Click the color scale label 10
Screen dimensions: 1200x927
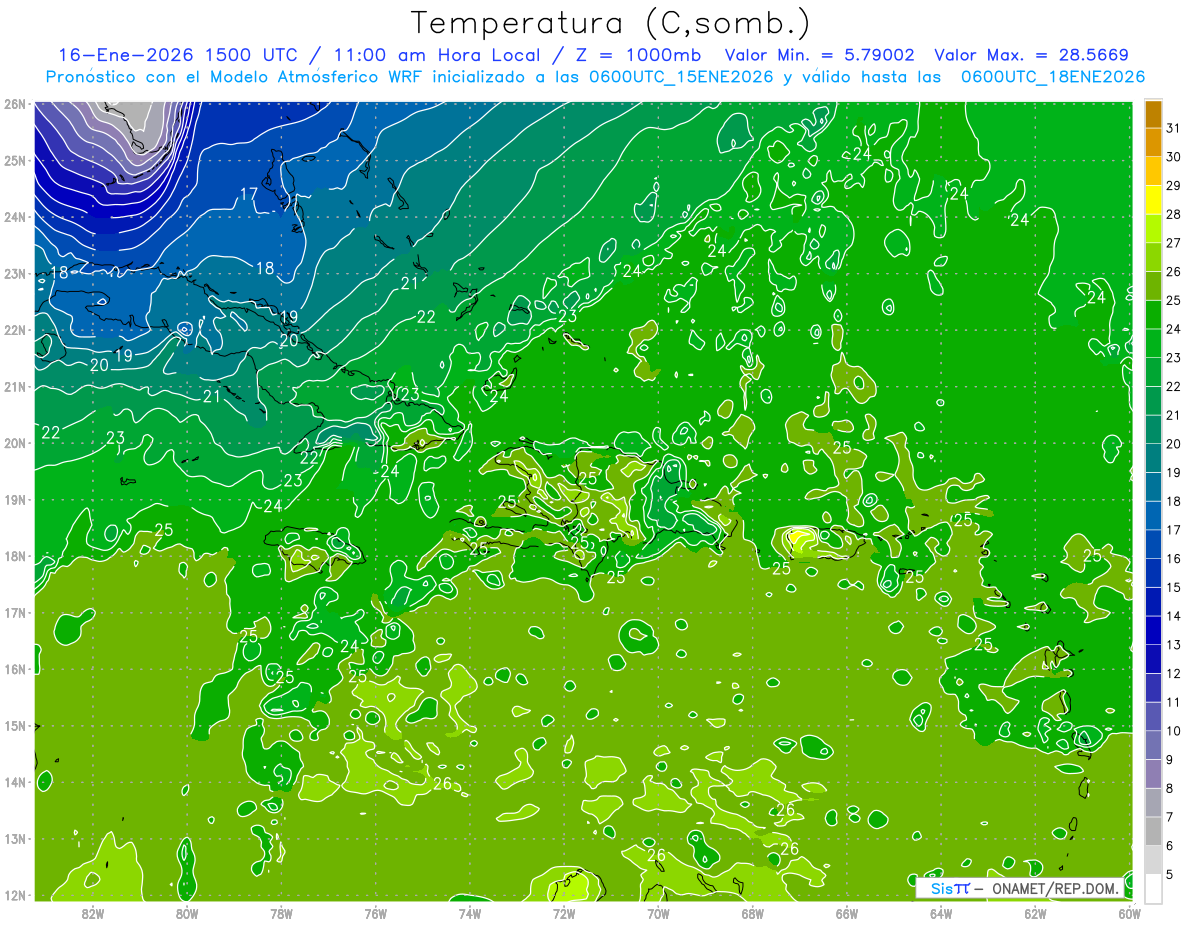[1173, 731]
